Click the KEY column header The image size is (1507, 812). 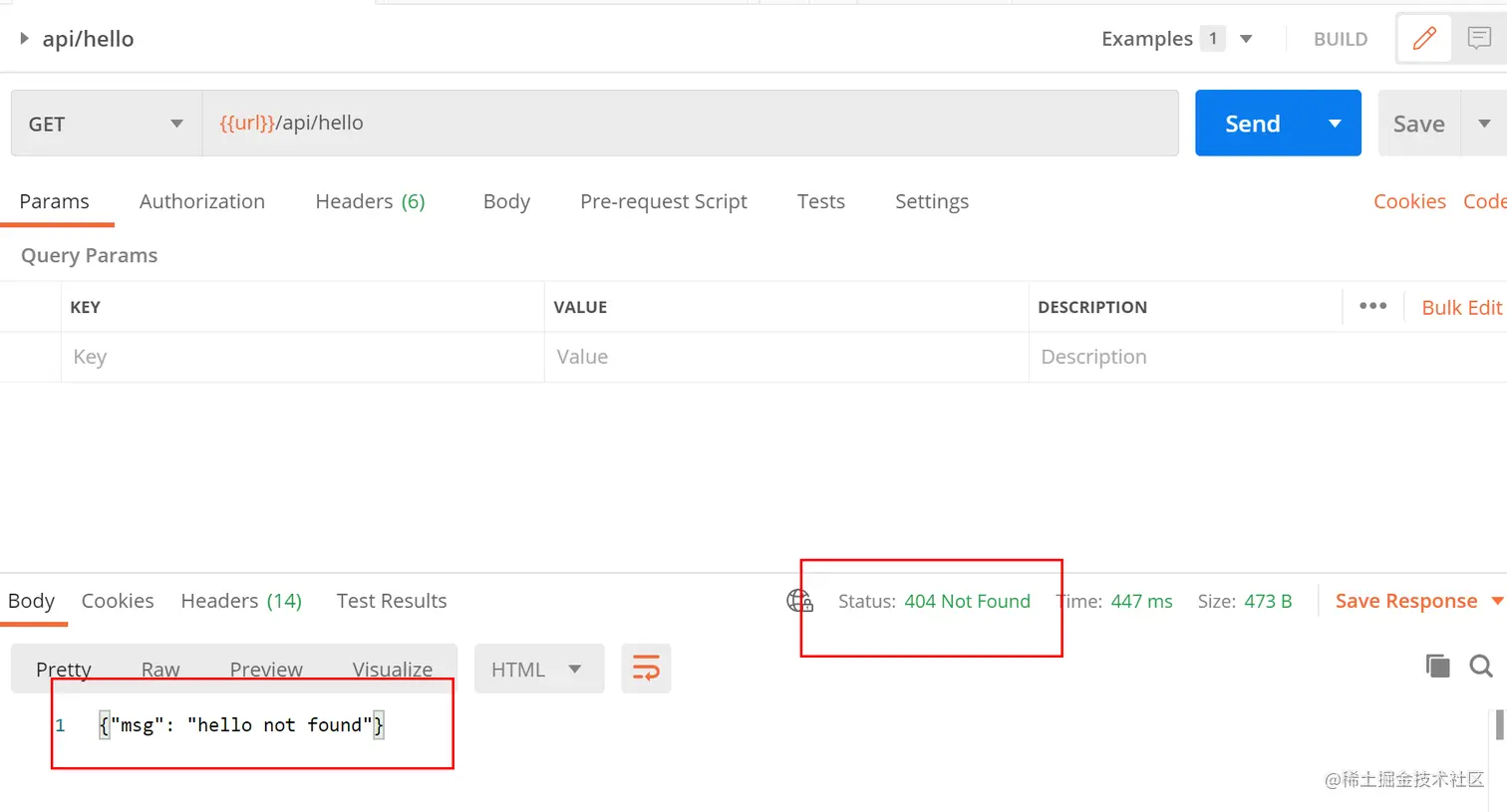point(86,307)
